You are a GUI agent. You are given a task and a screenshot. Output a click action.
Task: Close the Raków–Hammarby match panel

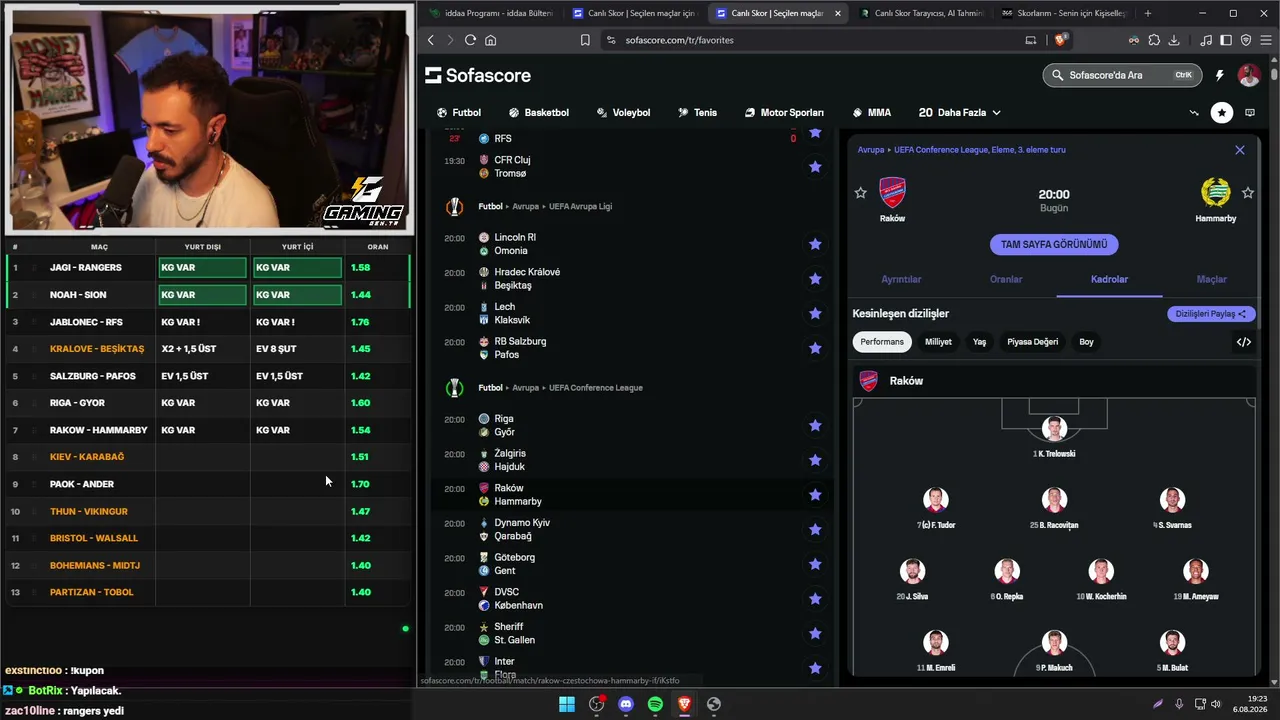point(1240,150)
